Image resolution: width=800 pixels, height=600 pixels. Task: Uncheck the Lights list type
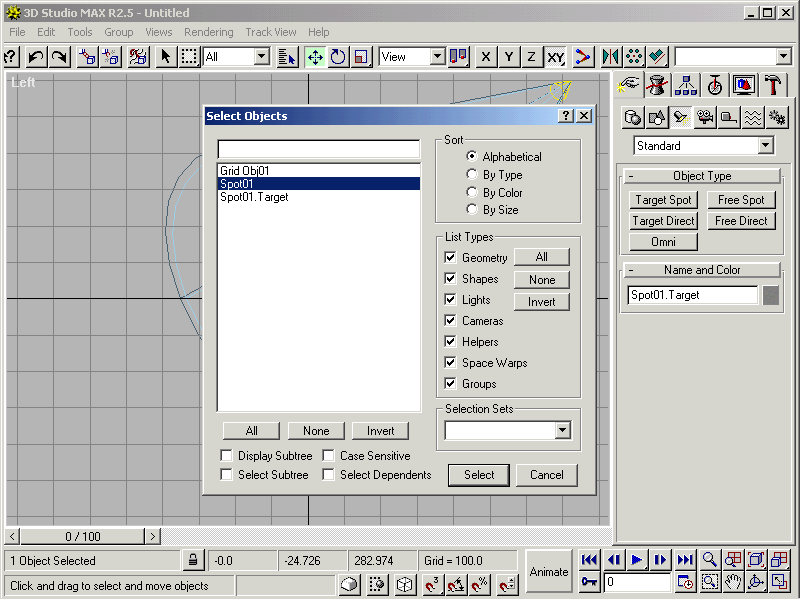point(450,299)
